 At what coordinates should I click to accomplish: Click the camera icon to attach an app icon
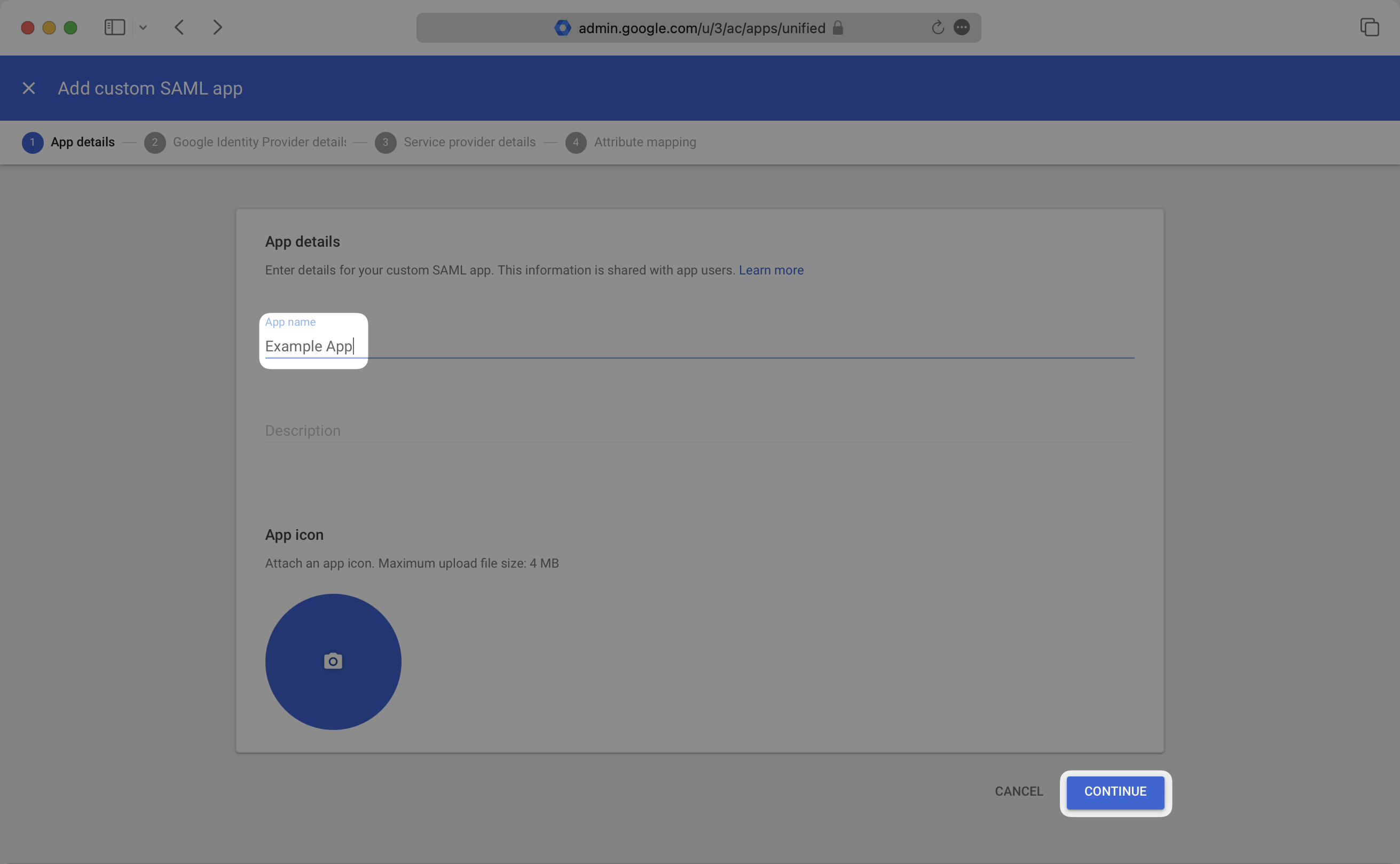click(333, 661)
